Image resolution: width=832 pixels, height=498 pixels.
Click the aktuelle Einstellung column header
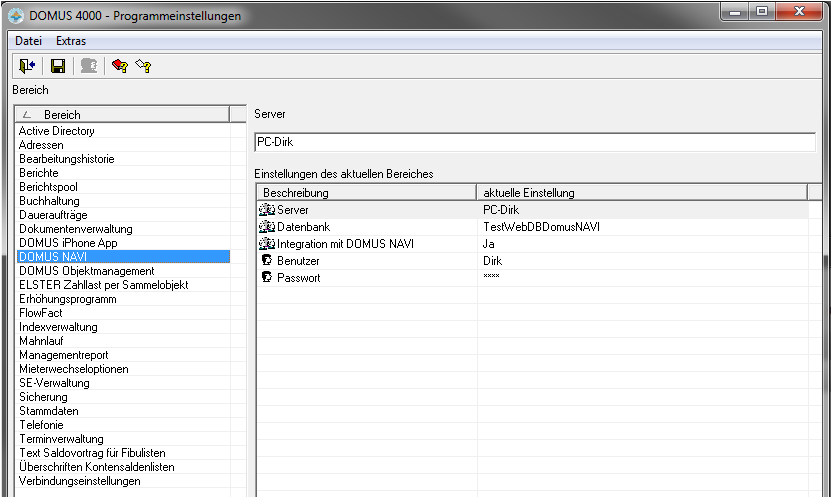click(642, 193)
